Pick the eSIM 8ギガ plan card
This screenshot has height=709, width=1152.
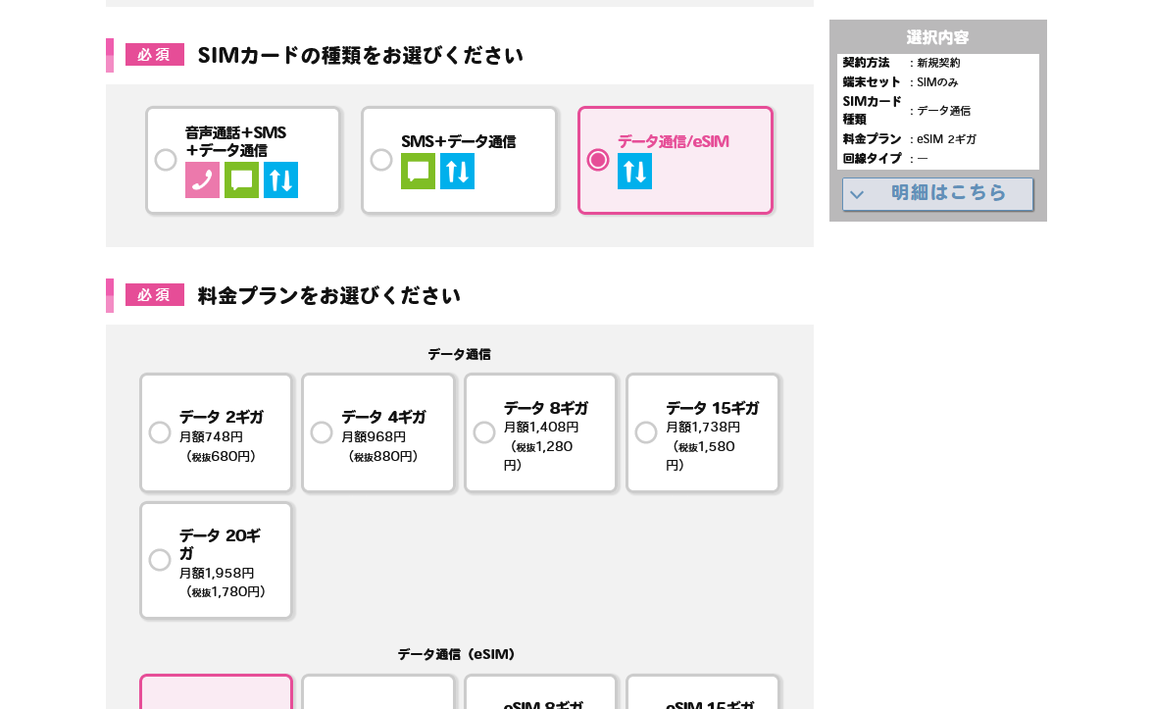(x=540, y=694)
